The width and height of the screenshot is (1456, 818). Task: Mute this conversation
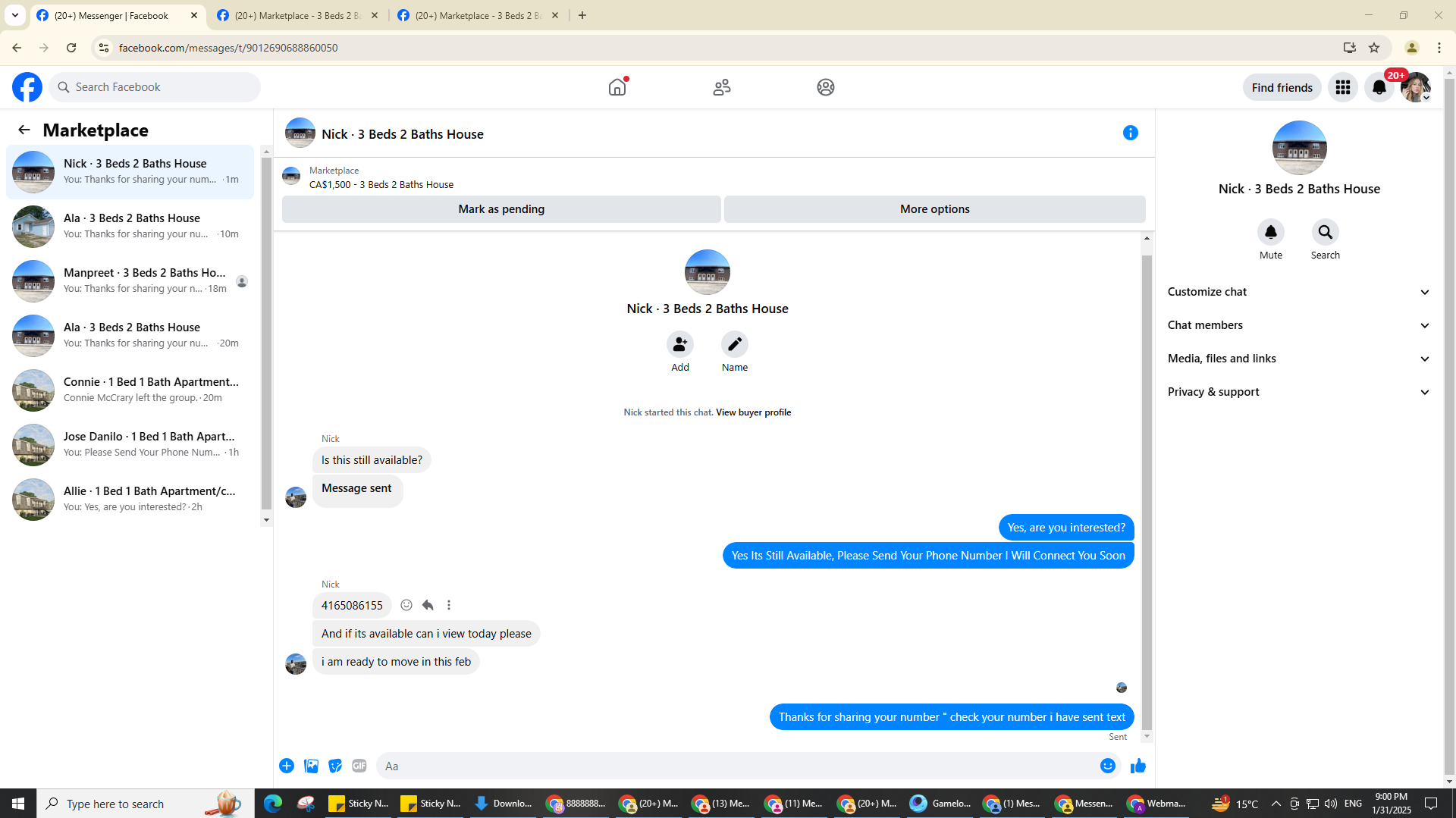(1271, 232)
